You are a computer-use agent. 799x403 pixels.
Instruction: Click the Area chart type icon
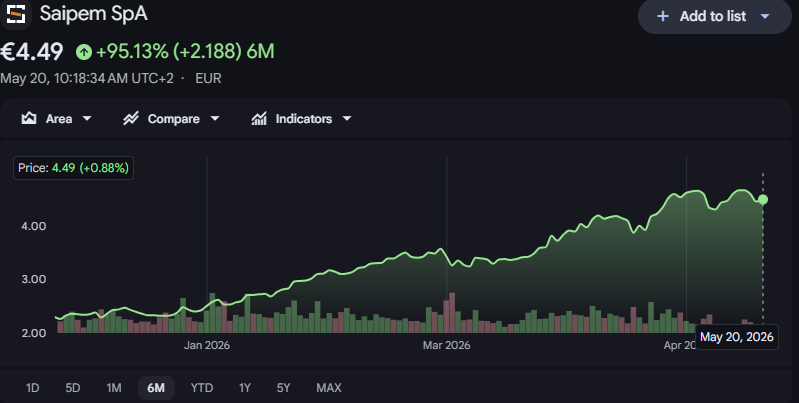coord(29,119)
